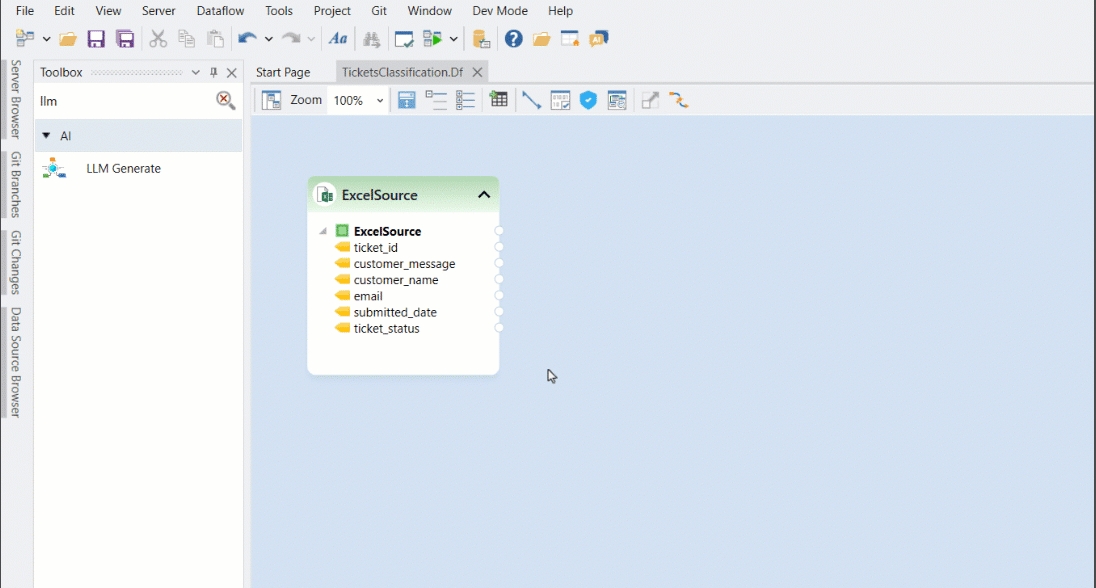Click the diagonal link line tool icon
The image size is (1096, 588).
coord(531,100)
